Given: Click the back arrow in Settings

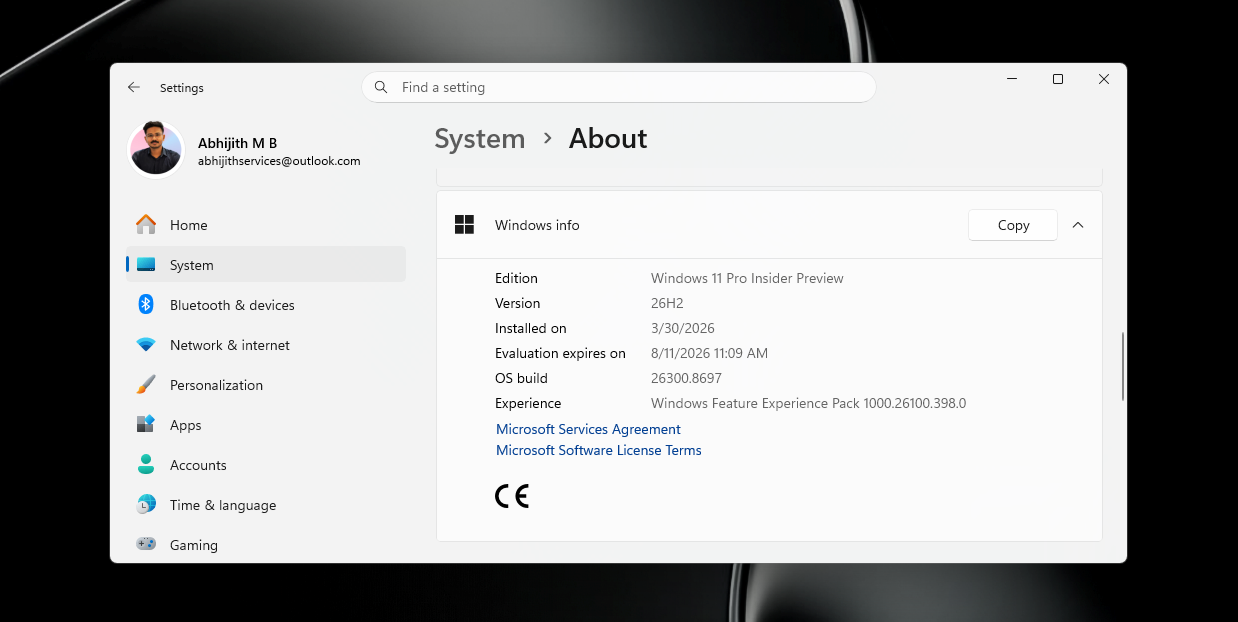Looking at the screenshot, I should point(134,88).
